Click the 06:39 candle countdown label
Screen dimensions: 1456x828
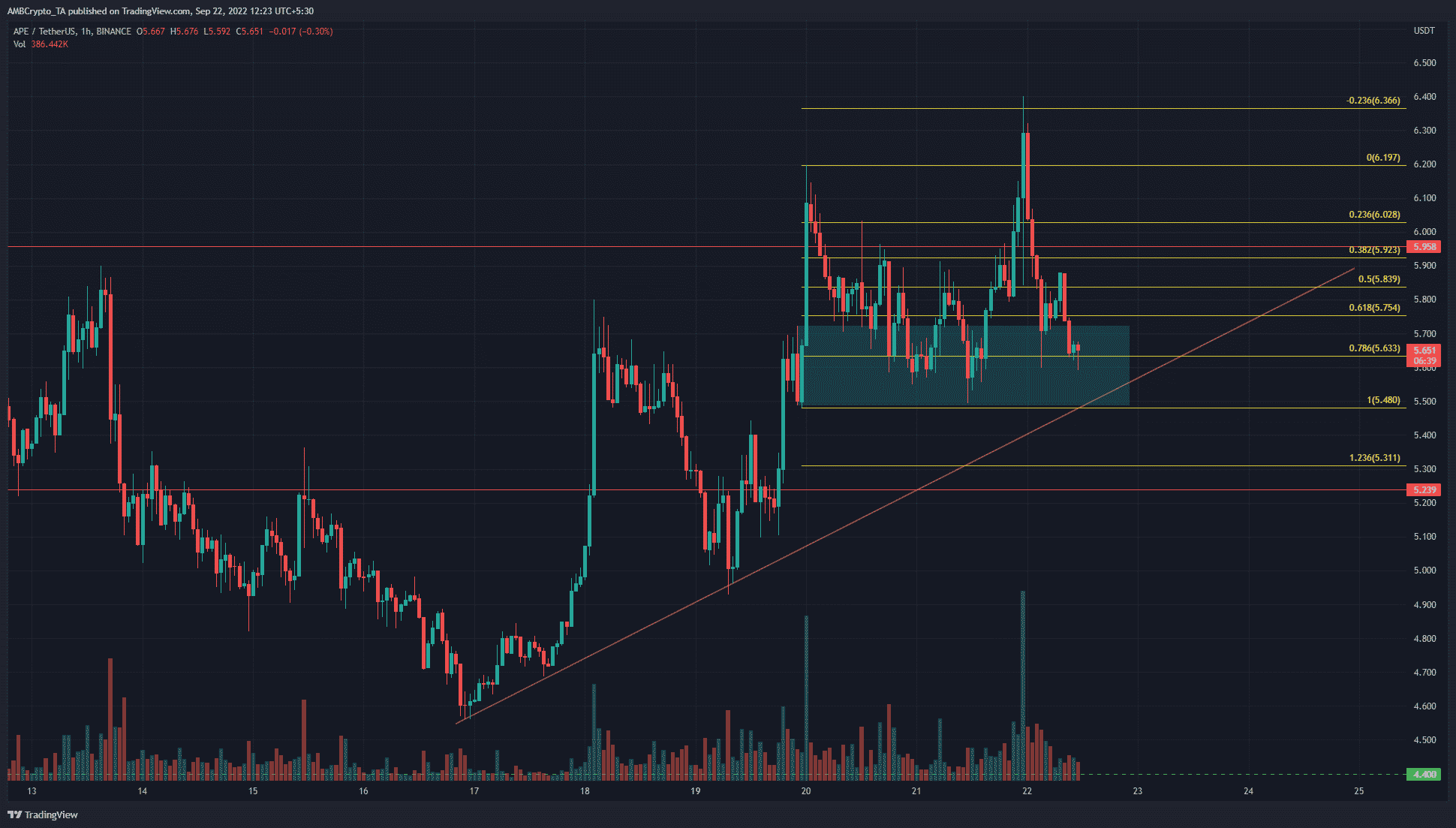[x=1424, y=361]
